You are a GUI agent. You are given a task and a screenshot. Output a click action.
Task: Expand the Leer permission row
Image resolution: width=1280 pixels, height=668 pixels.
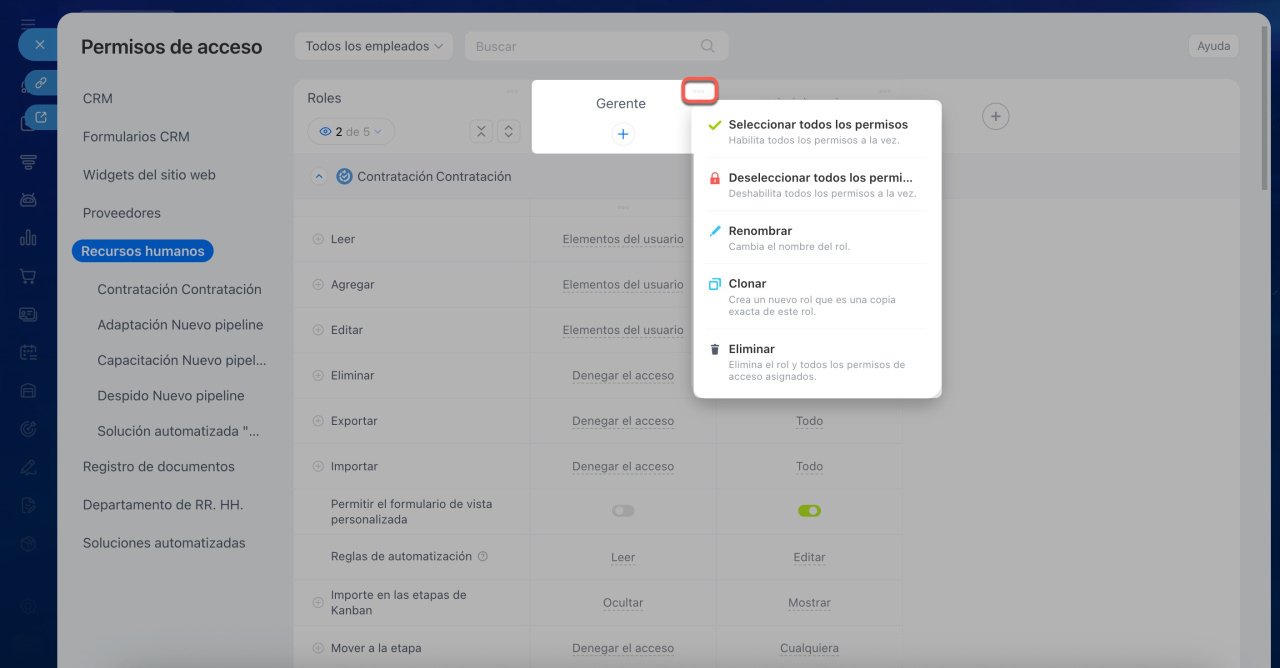(x=319, y=239)
